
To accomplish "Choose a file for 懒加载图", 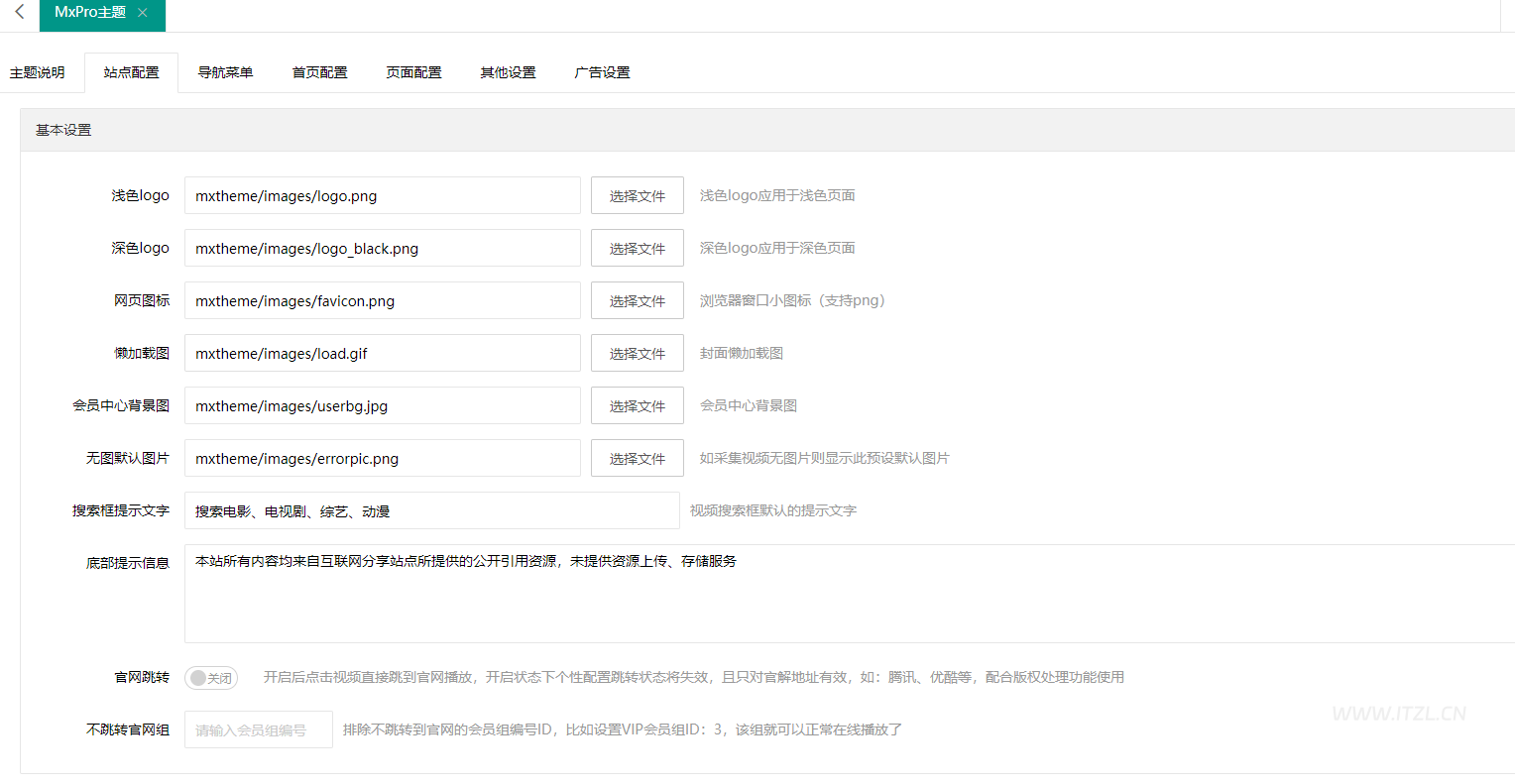I will pyautogui.click(x=637, y=353).
